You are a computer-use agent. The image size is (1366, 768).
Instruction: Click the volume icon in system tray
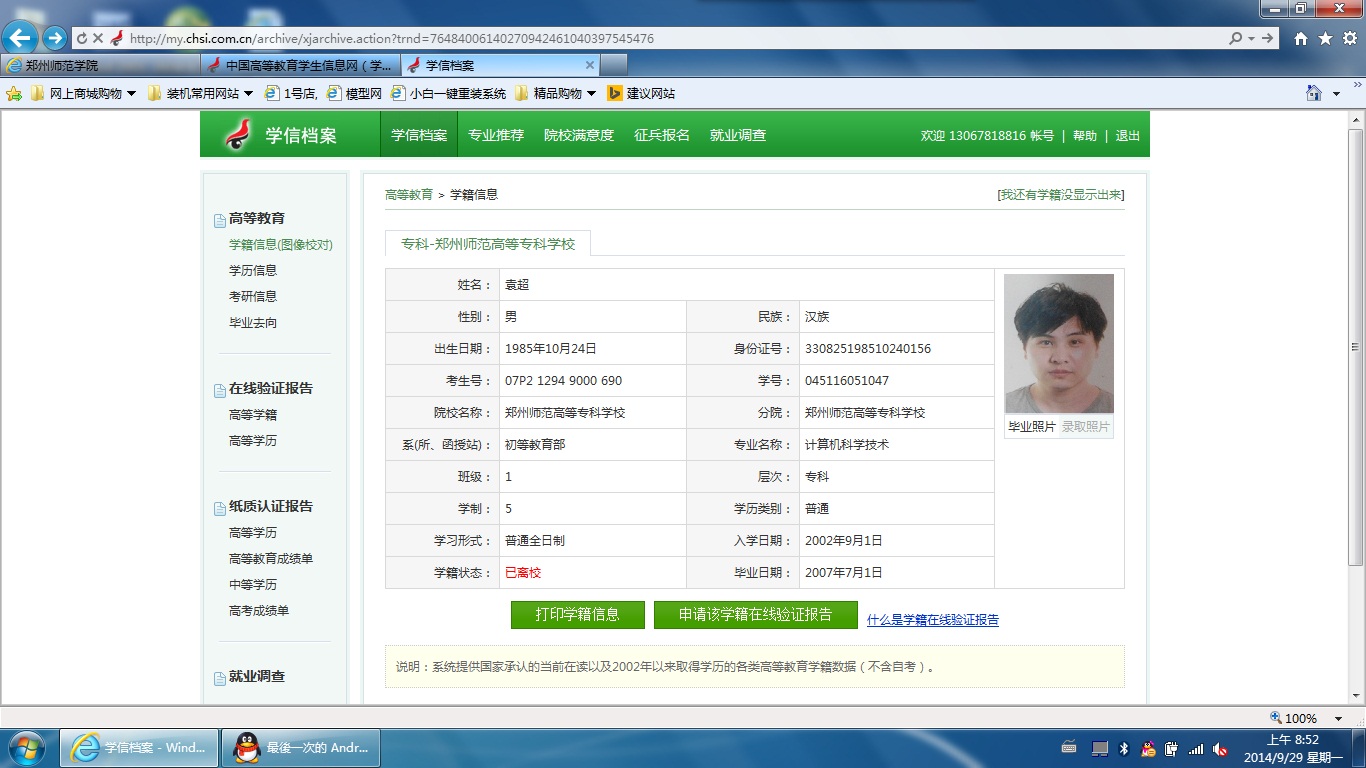coord(1220,748)
